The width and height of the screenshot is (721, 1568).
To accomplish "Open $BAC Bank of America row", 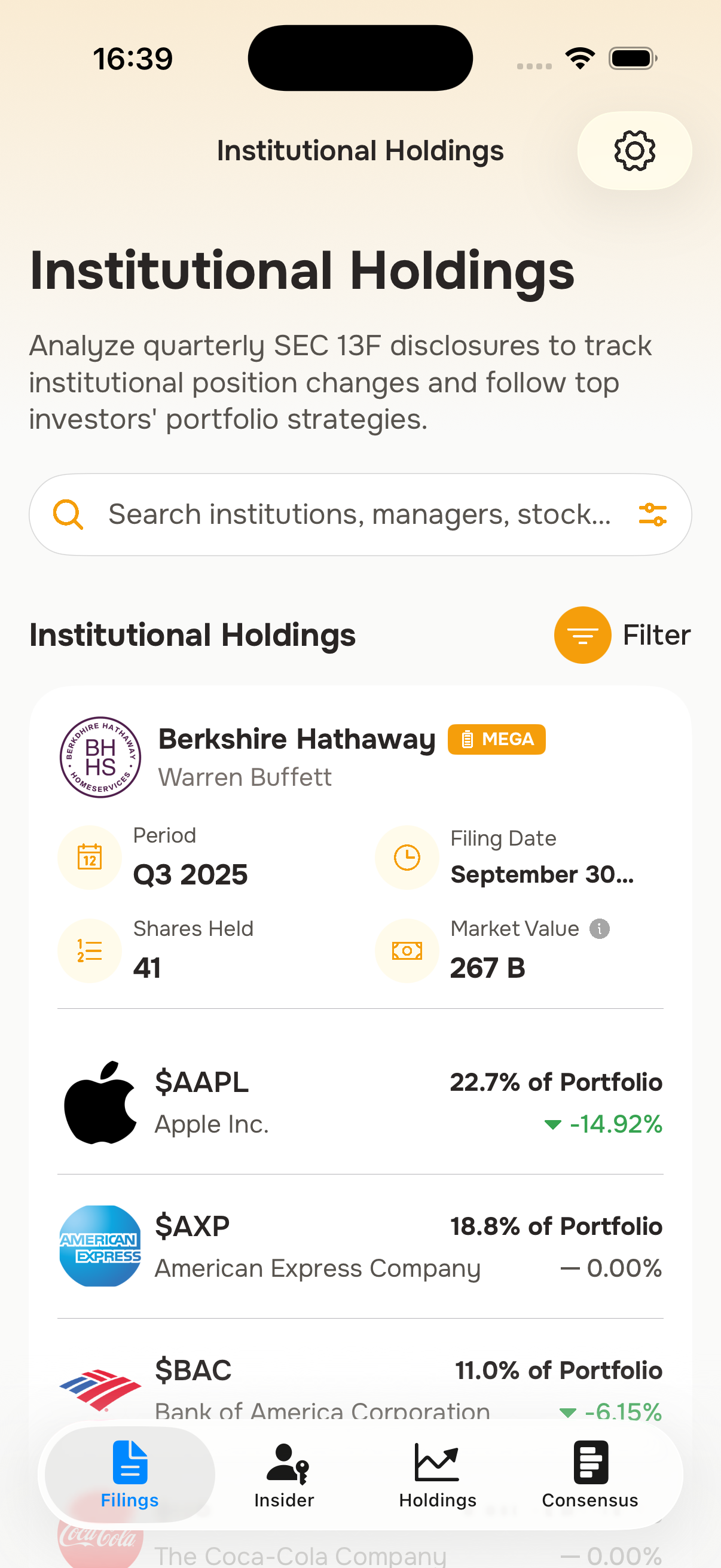I will (x=360, y=1382).
